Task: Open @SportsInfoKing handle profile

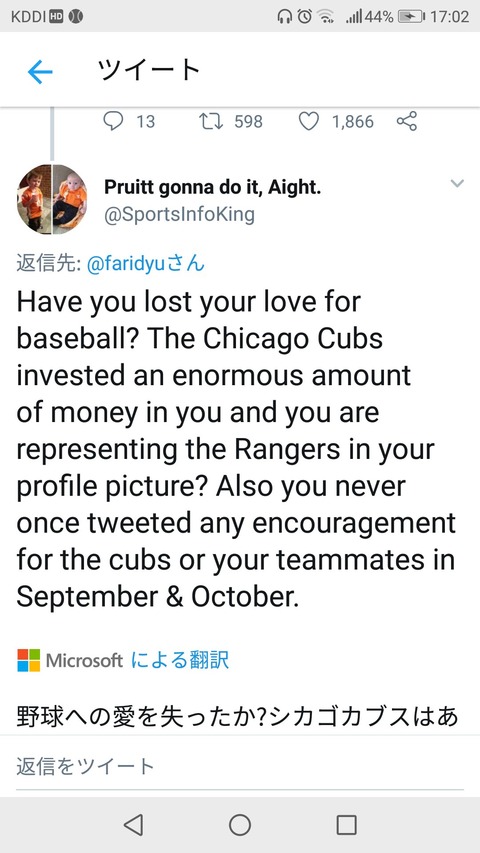Action: click(x=179, y=214)
